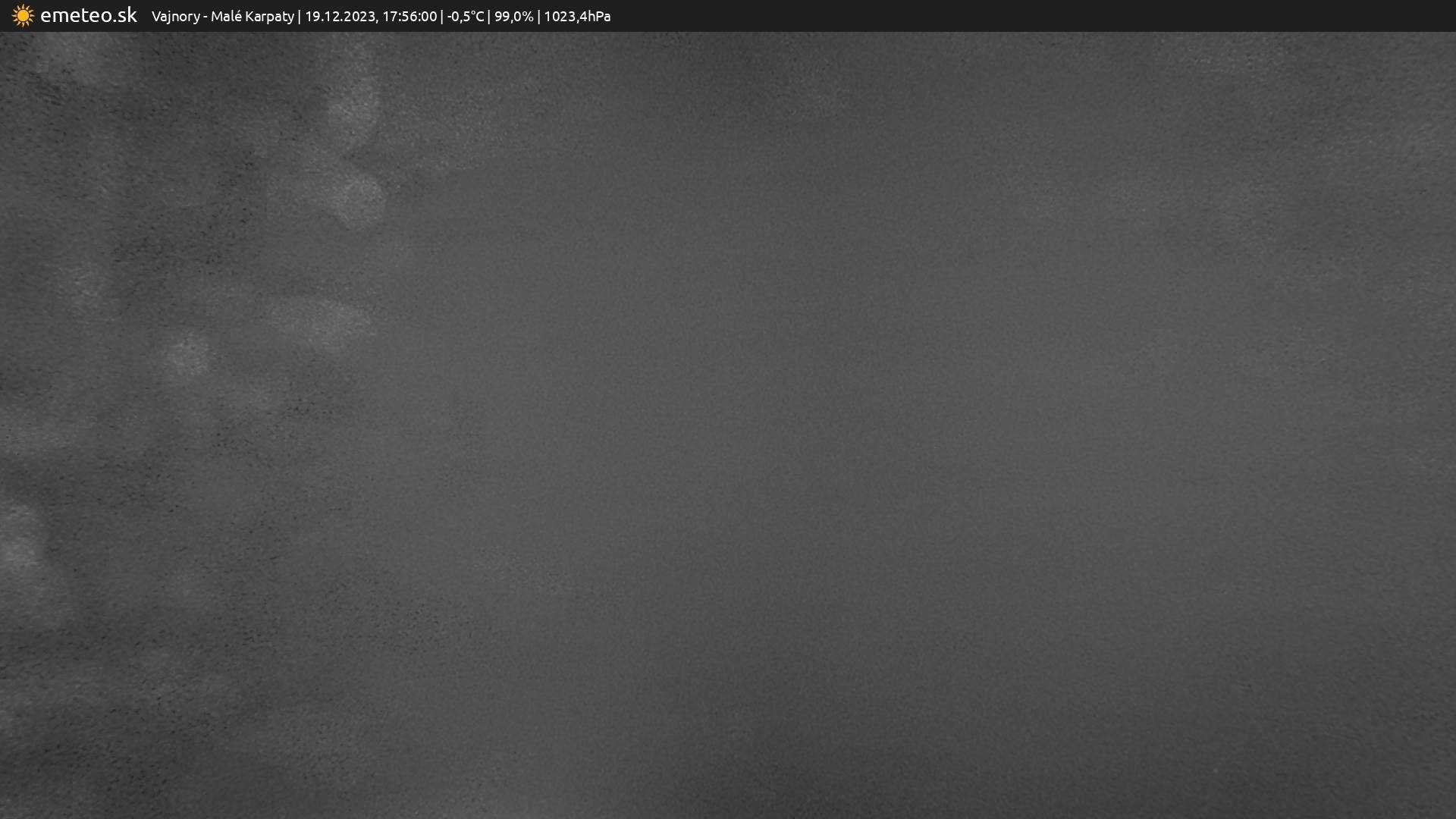1456x819 pixels.
Task: Select the temperature reading -0,5°C
Action: [465, 17]
